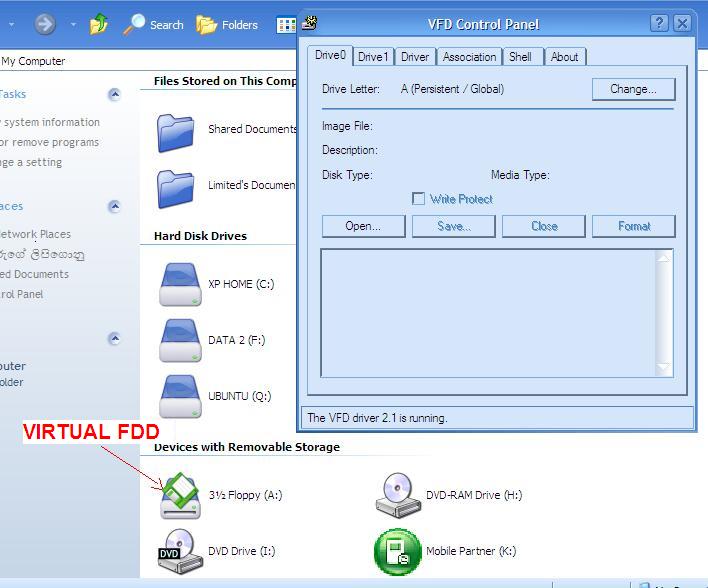The image size is (708, 588).
Task: Click the VFD driver 2.1 is running status
Action: click(x=377, y=418)
